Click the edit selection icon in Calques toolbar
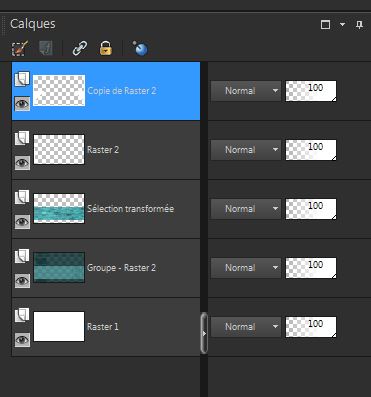Screen dimensions: 371x397 (x=20, y=49)
